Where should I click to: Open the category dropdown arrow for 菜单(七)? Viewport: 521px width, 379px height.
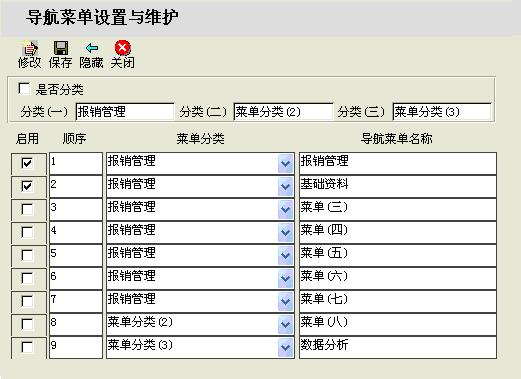tap(285, 301)
